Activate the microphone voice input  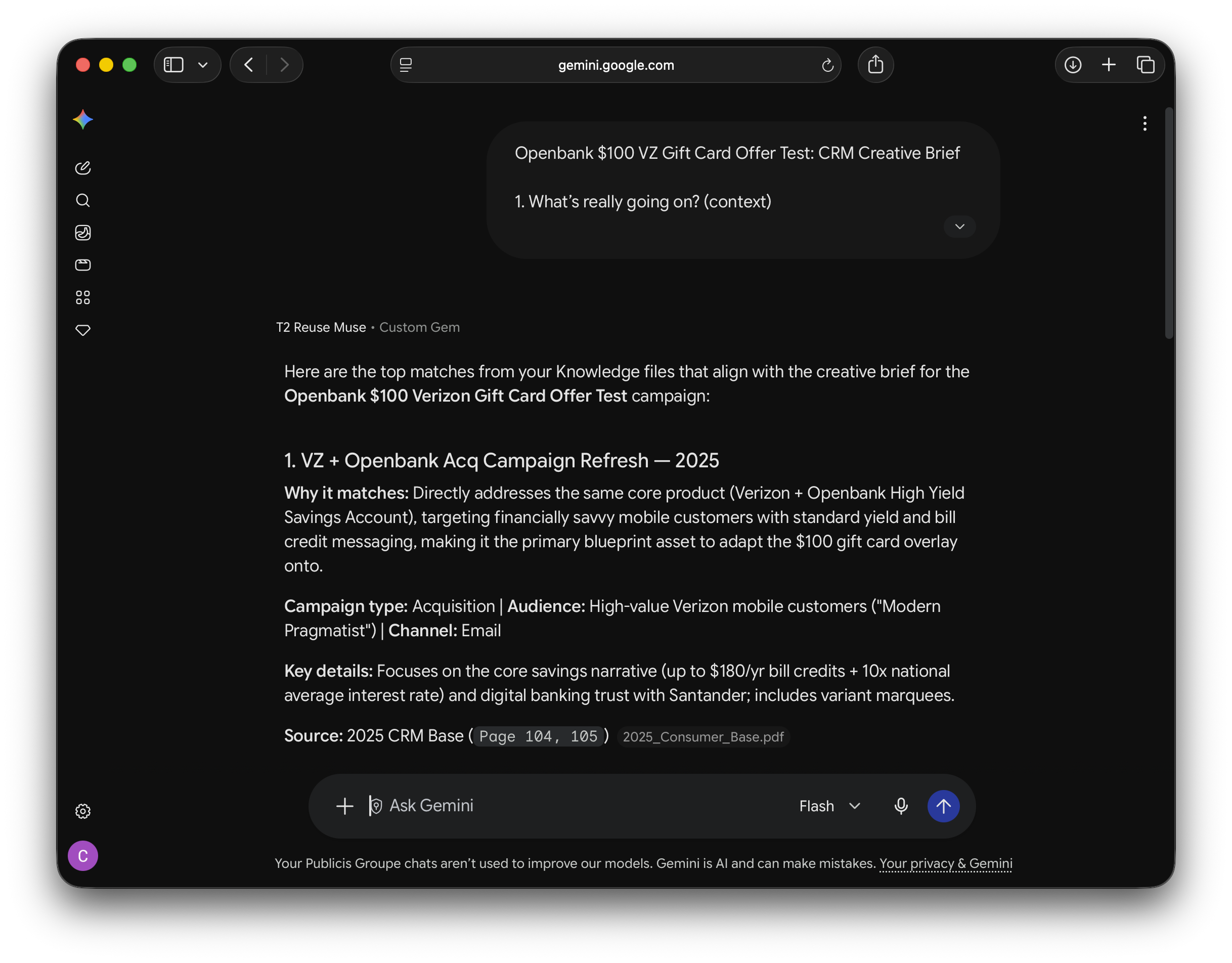click(x=901, y=806)
